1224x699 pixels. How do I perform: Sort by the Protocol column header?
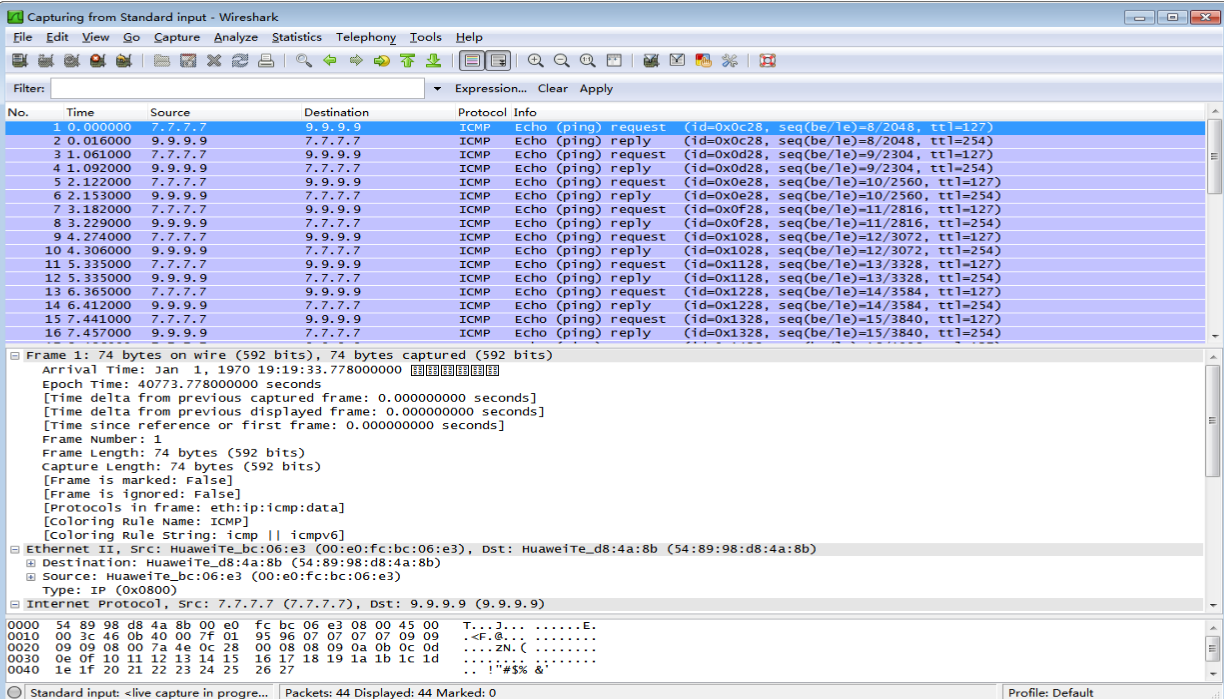482,112
